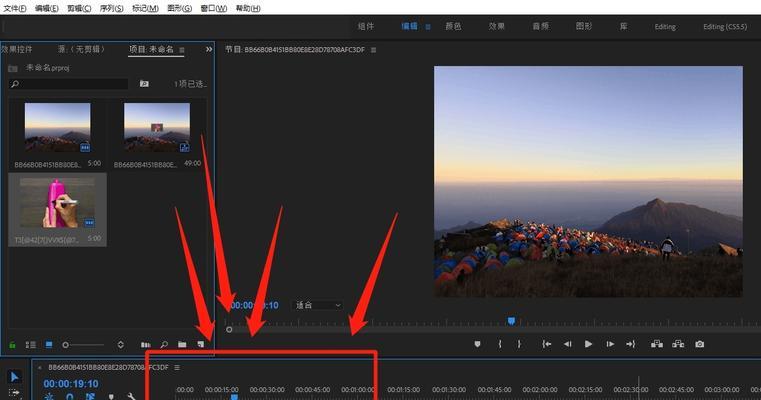The width and height of the screenshot is (761, 400).
Task: Switch to the Editing workspace
Action: (x=665, y=27)
